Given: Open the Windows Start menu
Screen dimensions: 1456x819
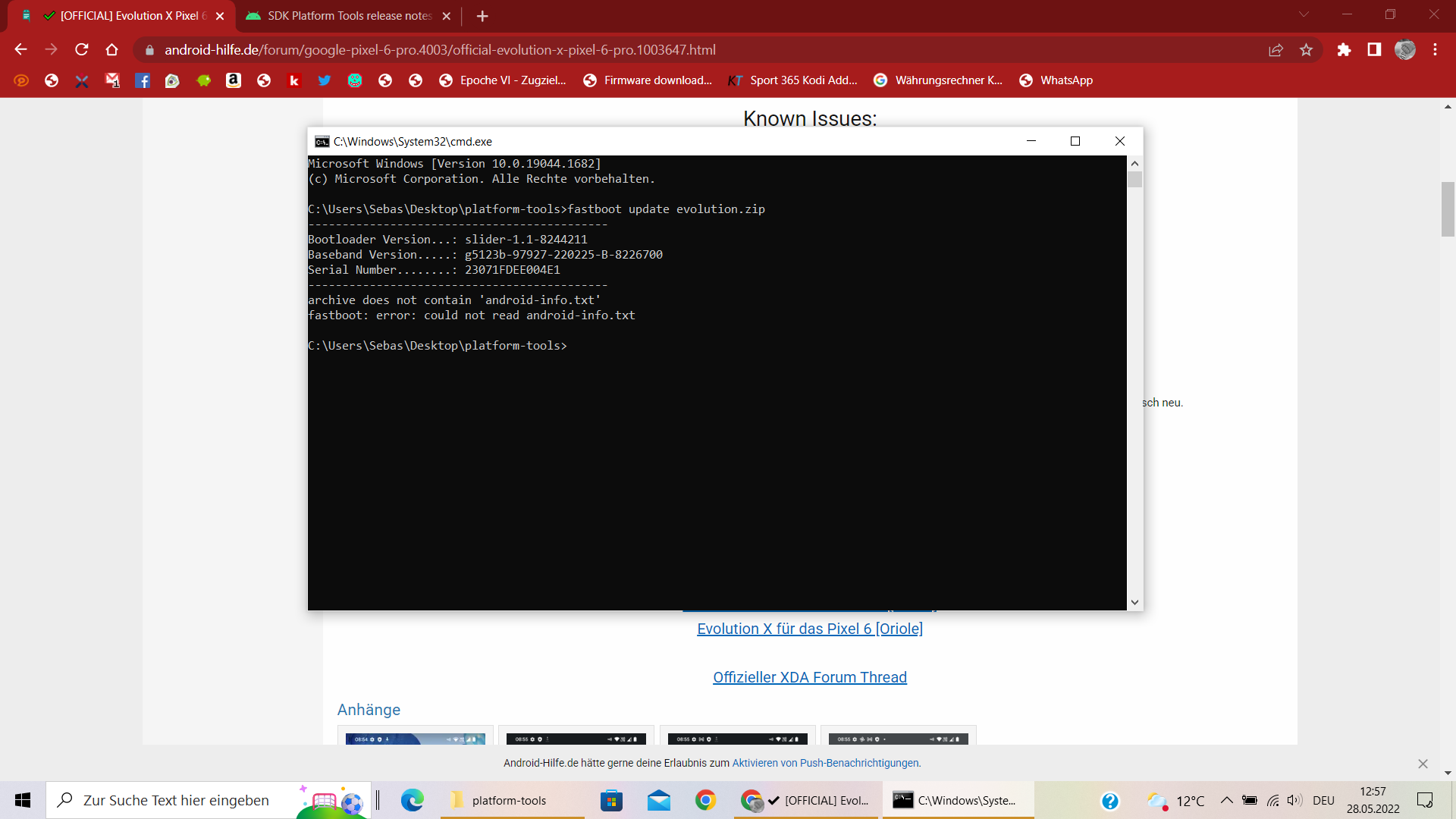Looking at the screenshot, I should pyautogui.click(x=23, y=800).
